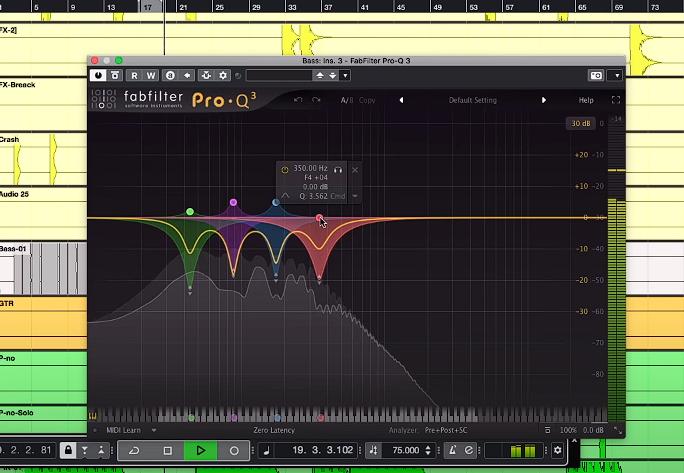This screenshot has width=684, height=473.
Task: Open Analyzer Pre+Post+SC settings
Action: coord(446,430)
